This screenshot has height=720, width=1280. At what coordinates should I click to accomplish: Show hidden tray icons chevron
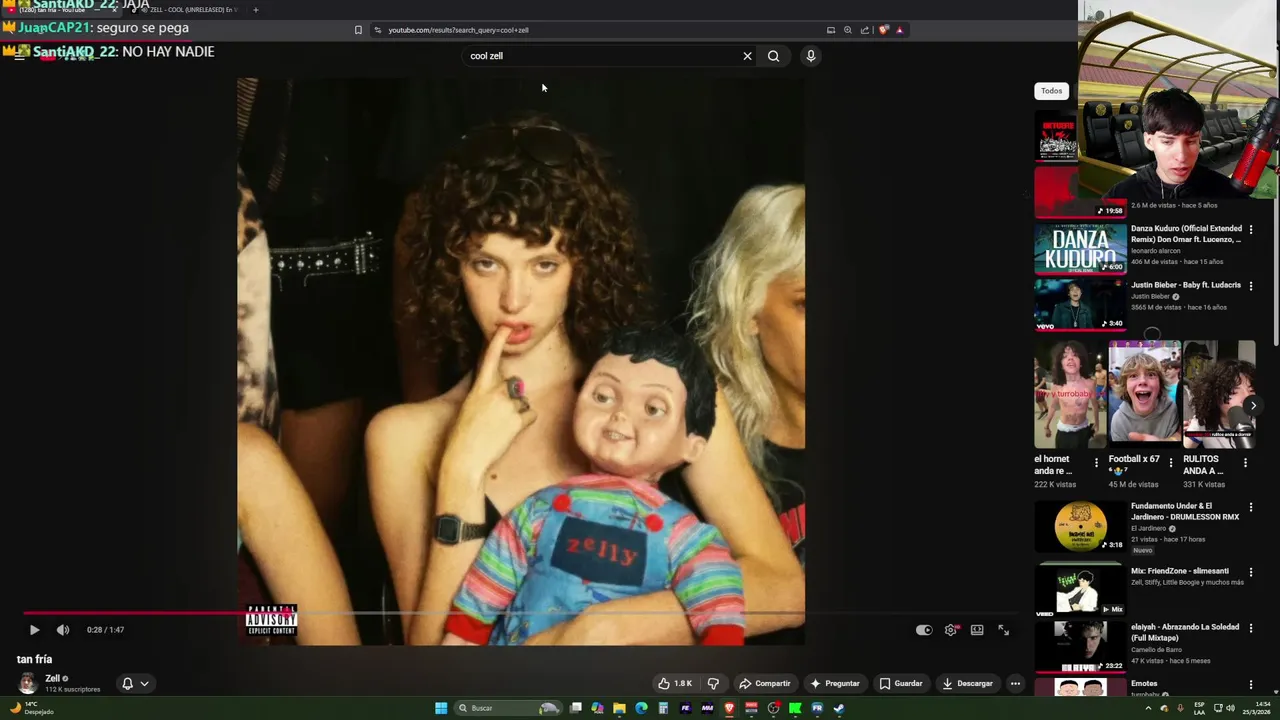[x=1148, y=708]
